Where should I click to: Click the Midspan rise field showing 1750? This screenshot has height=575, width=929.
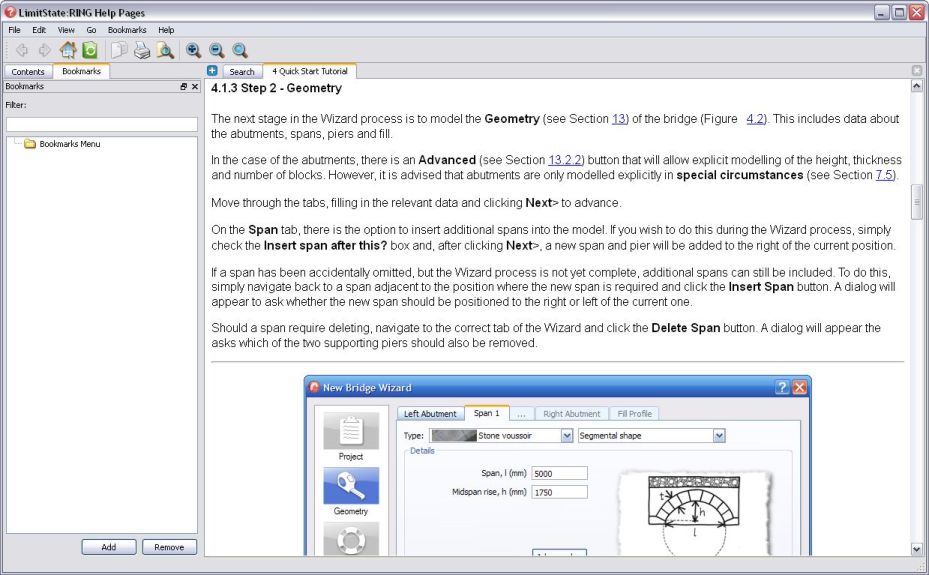pyautogui.click(x=559, y=492)
